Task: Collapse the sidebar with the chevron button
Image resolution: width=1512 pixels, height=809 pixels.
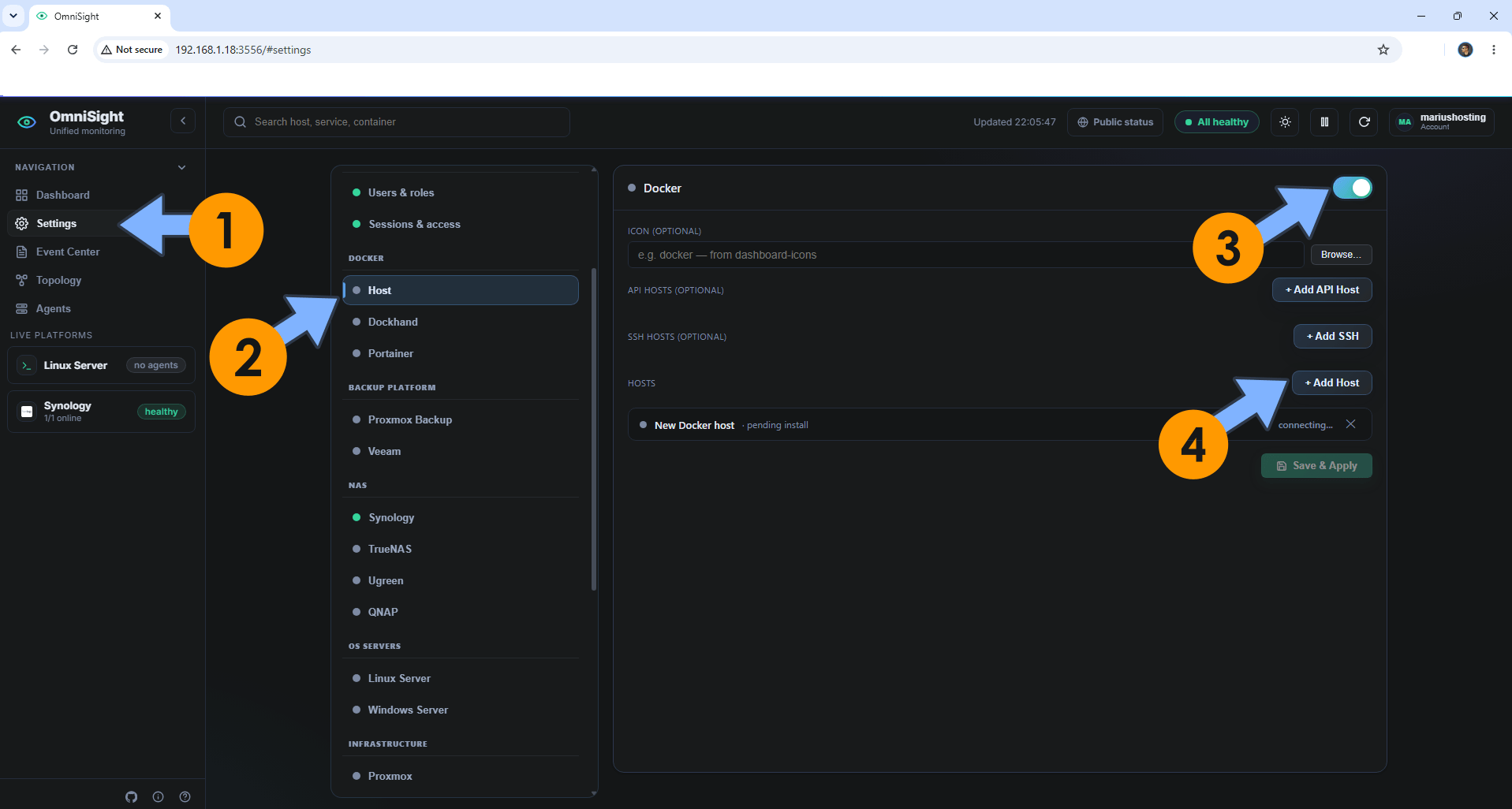Action: coord(183,121)
